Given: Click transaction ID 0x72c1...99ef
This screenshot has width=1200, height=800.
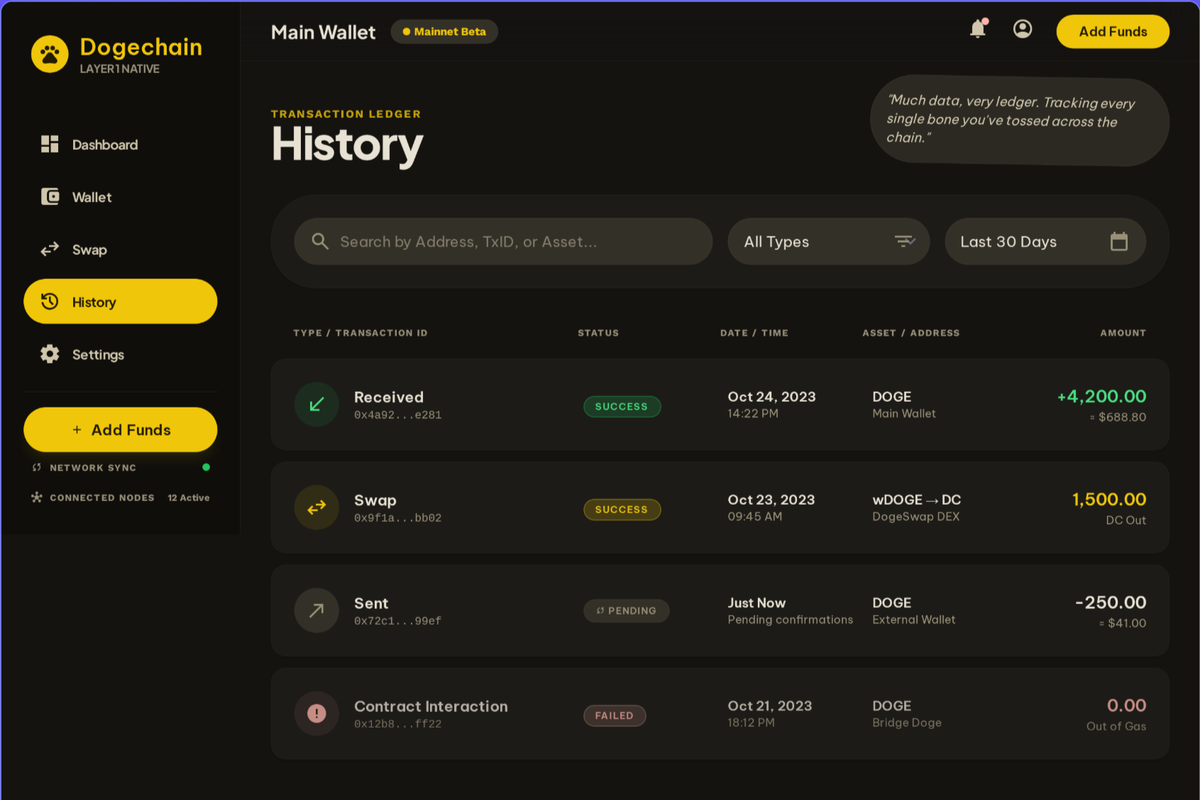Looking at the screenshot, I should point(397,621).
